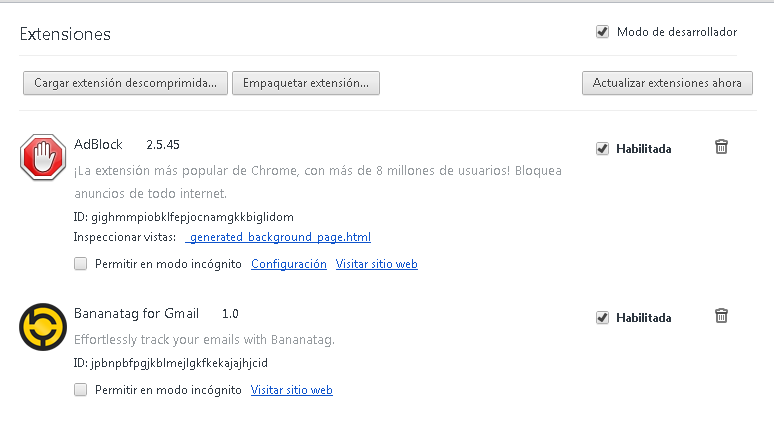Click the AdBlock description text
The height and width of the screenshot is (433, 774).
coord(318,182)
